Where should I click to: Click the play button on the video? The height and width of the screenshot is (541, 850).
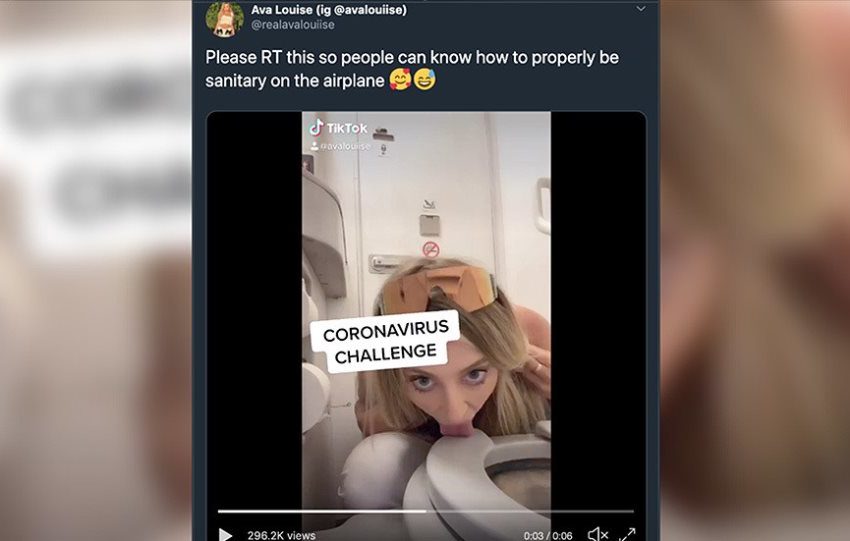226,535
